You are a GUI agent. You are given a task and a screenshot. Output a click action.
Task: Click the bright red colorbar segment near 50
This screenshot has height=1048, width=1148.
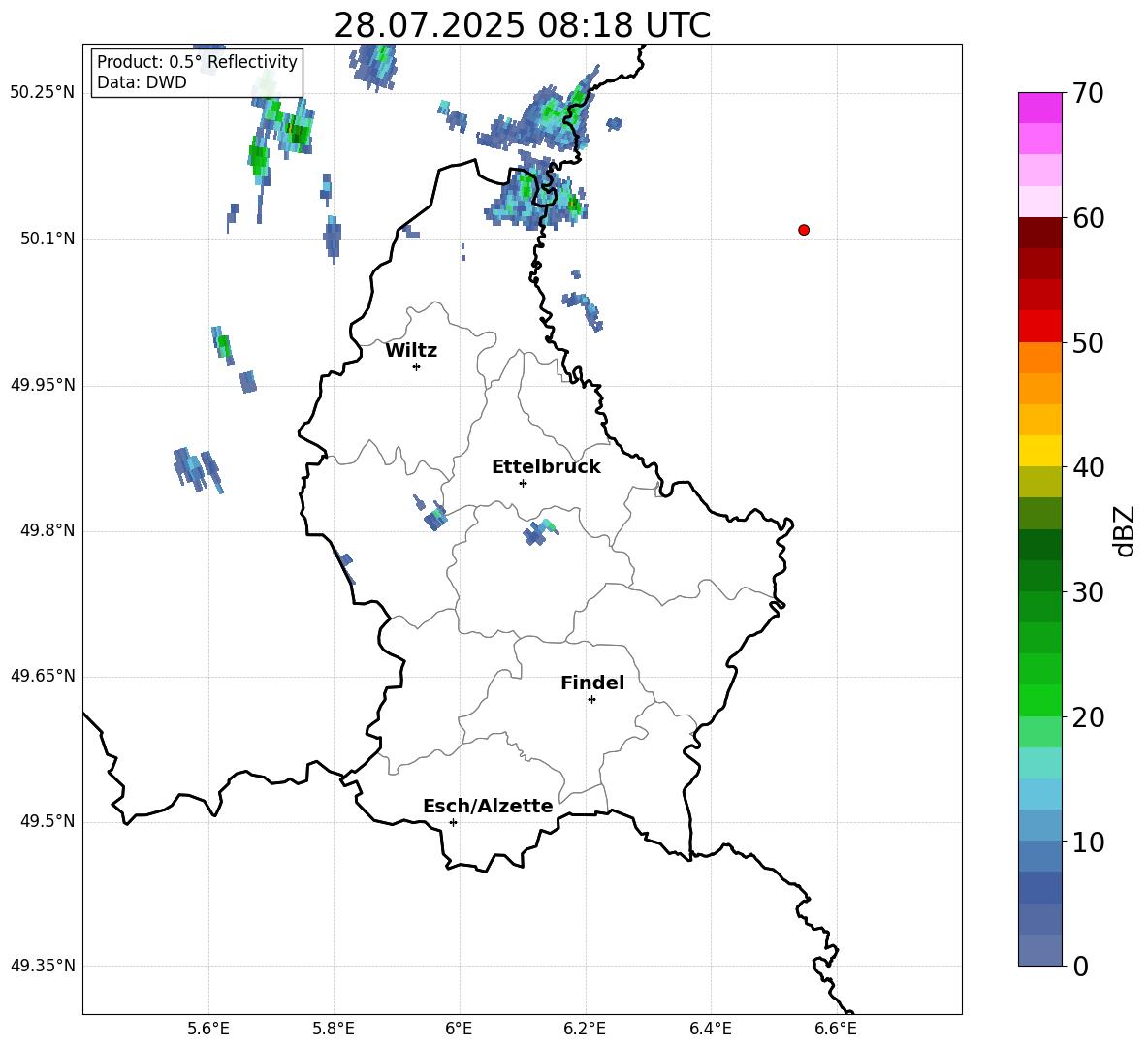tap(1040, 327)
